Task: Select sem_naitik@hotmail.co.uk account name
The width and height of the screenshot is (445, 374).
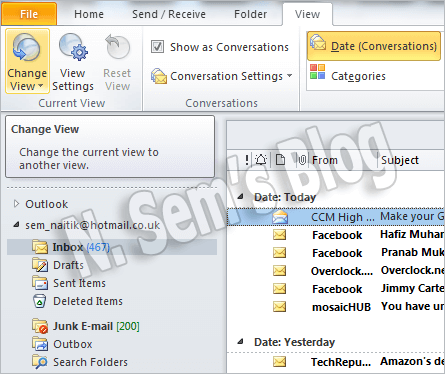Action: [x=93, y=225]
